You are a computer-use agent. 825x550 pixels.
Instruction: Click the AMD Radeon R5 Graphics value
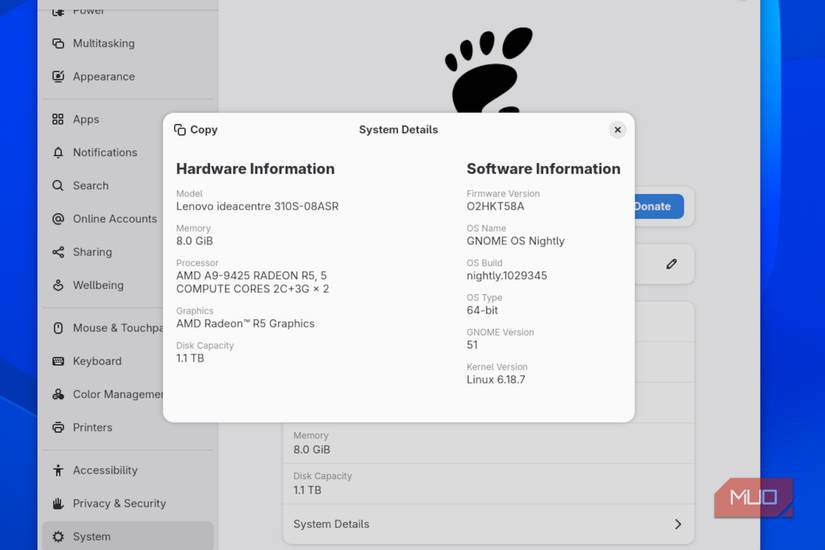tap(245, 324)
